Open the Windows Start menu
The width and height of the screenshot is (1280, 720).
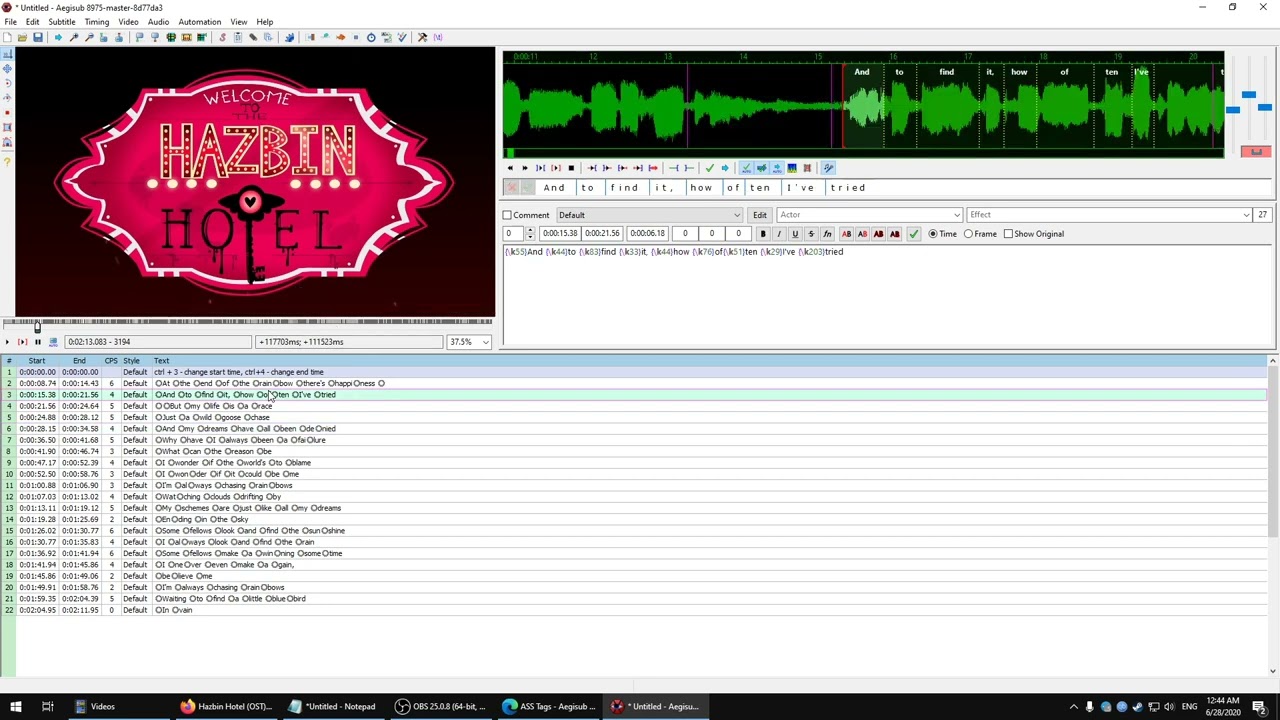click(16, 707)
